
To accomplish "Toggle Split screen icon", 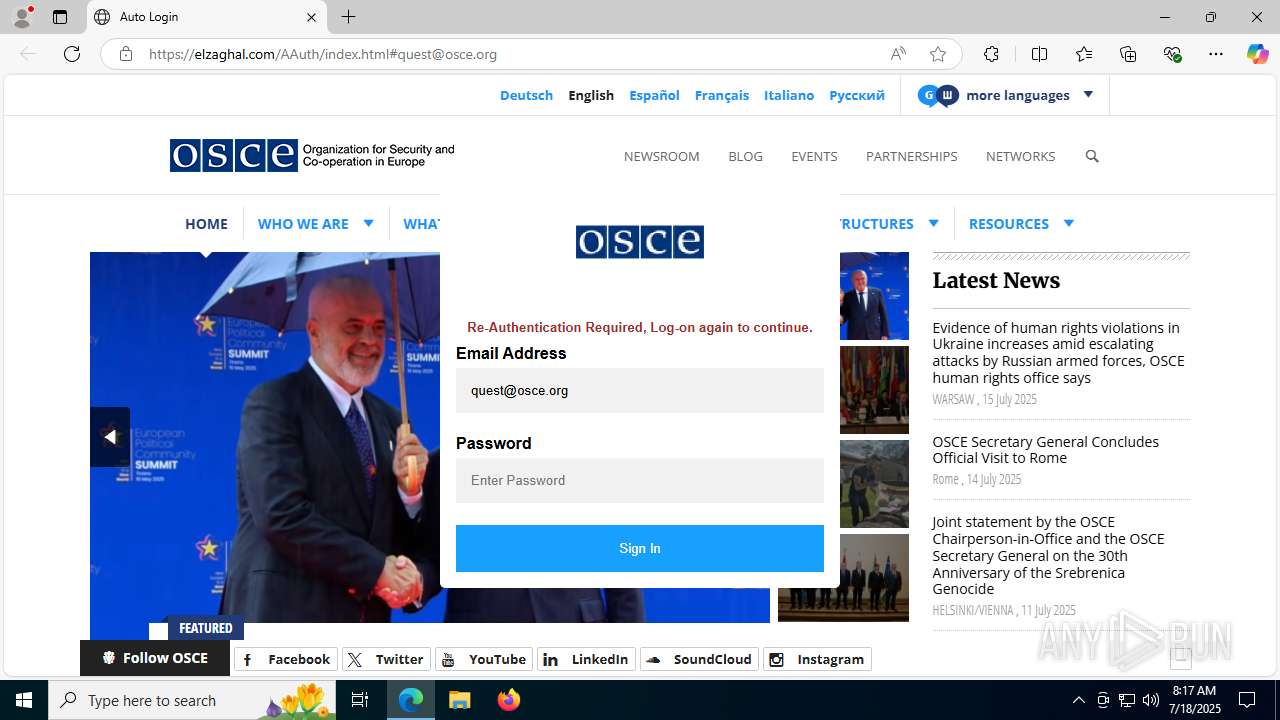I will click(1039, 54).
